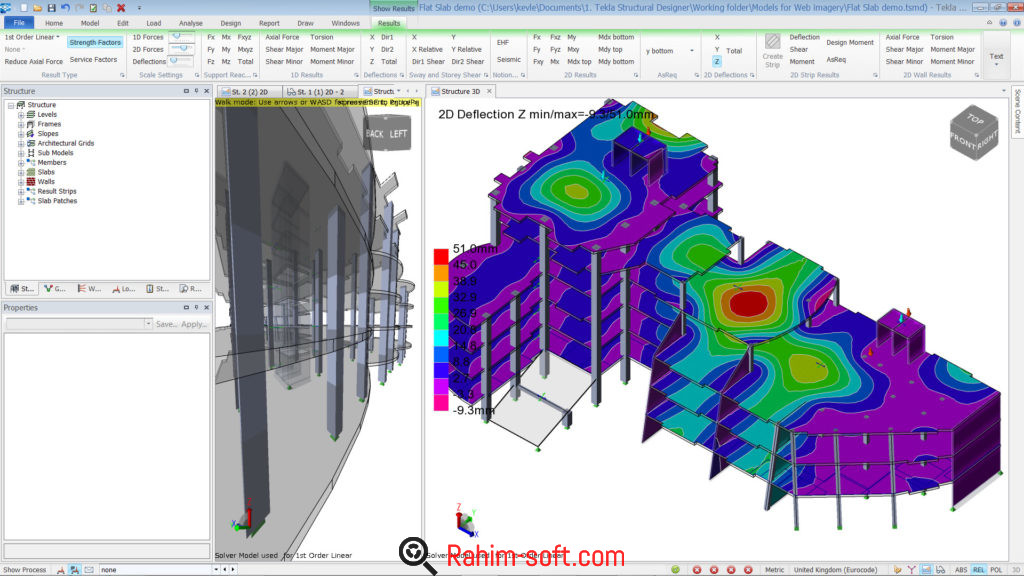Screen dimensions: 1024x576
Task: Toggle Reduce Axial Force option
Action: click(33, 61)
